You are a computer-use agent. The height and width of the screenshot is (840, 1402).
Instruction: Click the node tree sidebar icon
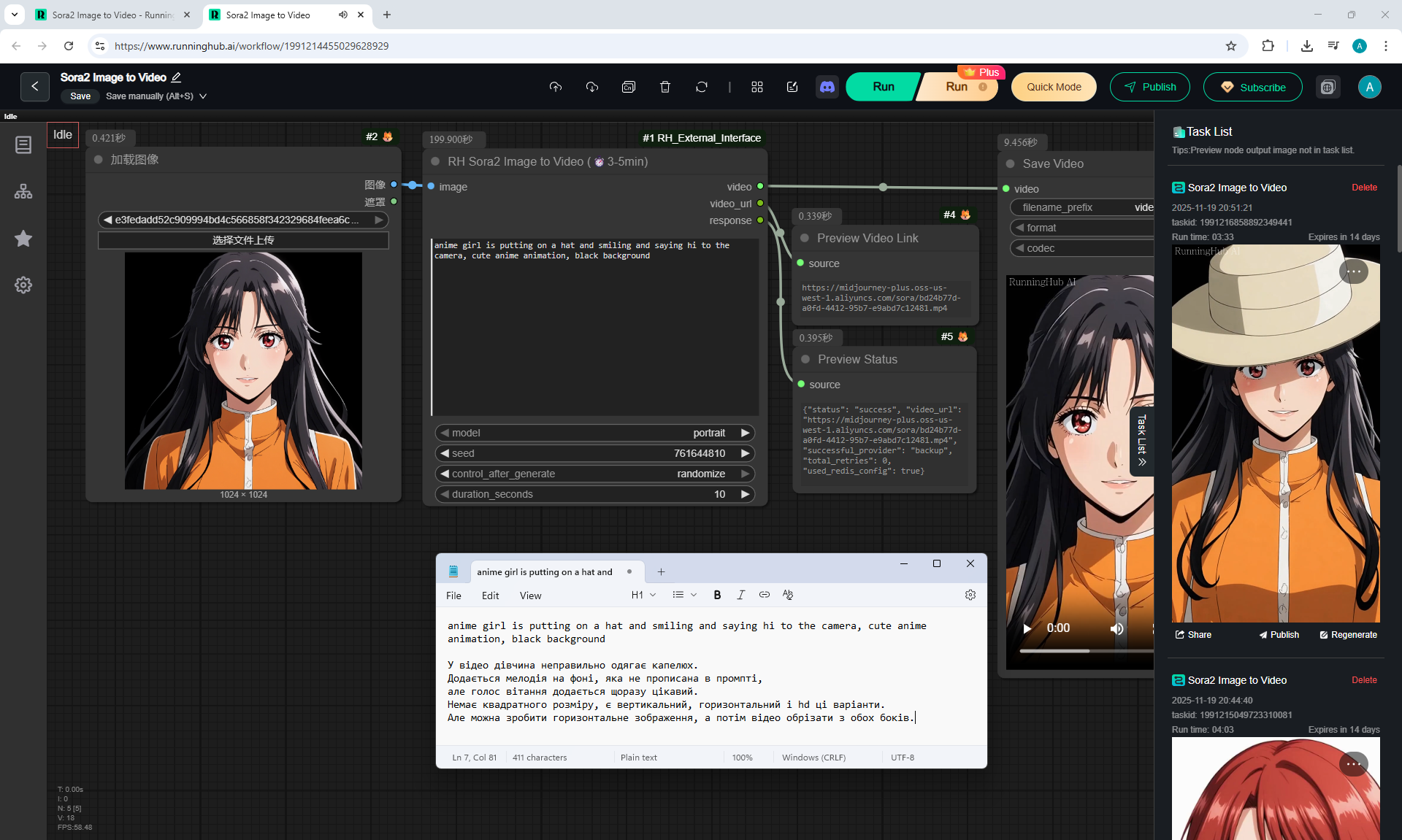(x=23, y=191)
